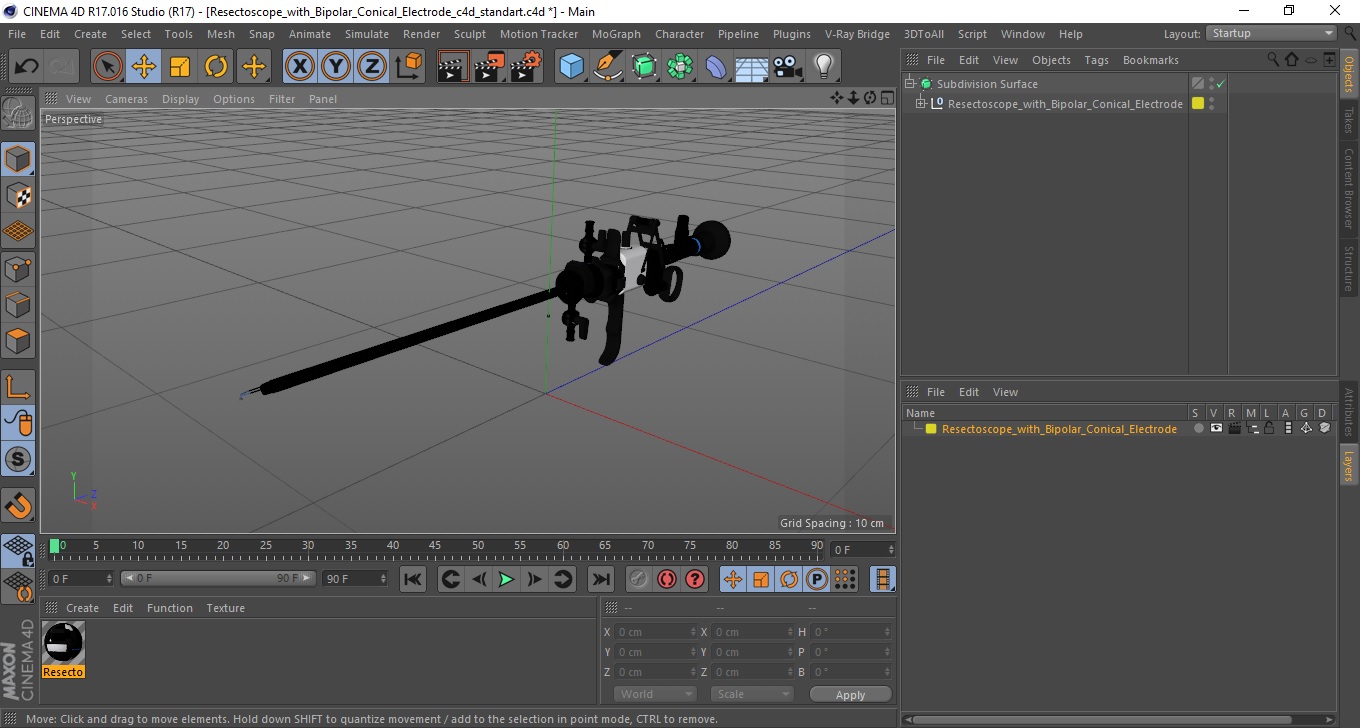Click the Undo arrow icon

pyautogui.click(x=27, y=67)
